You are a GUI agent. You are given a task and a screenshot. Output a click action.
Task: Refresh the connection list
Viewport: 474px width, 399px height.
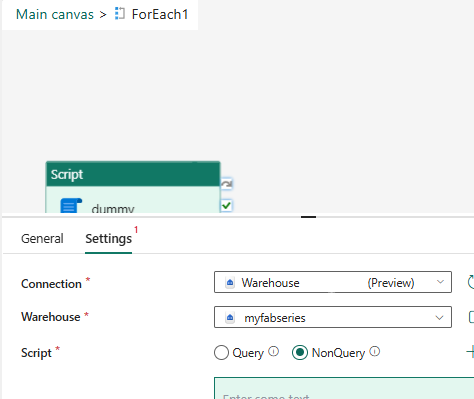(471, 282)
